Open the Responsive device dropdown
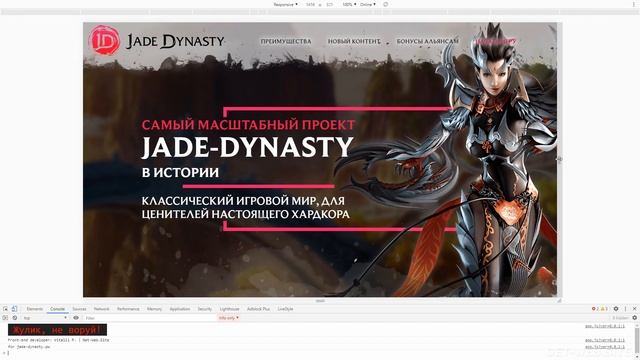 pos(285,4)
